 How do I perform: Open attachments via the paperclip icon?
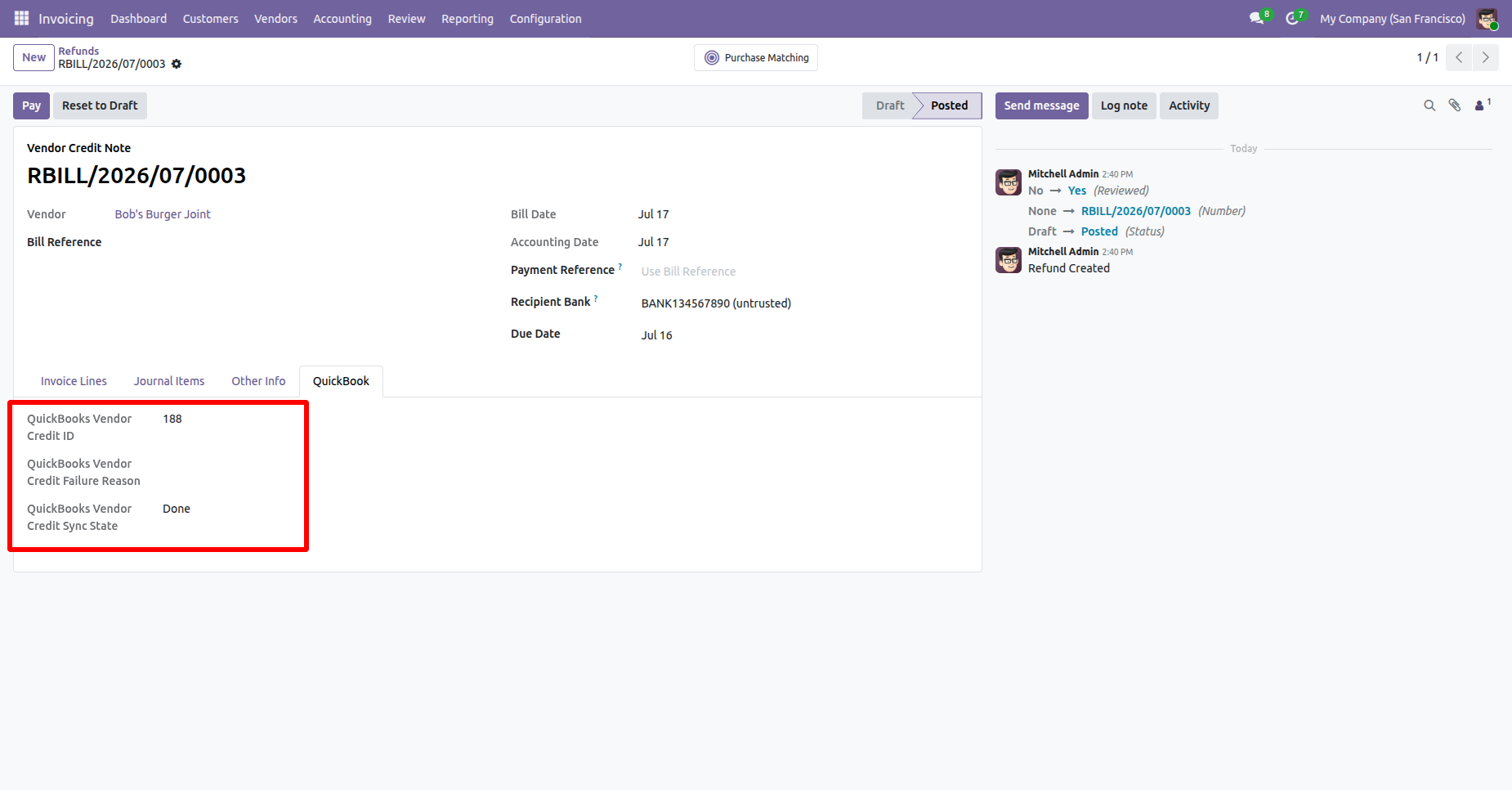click(1455, 105)
